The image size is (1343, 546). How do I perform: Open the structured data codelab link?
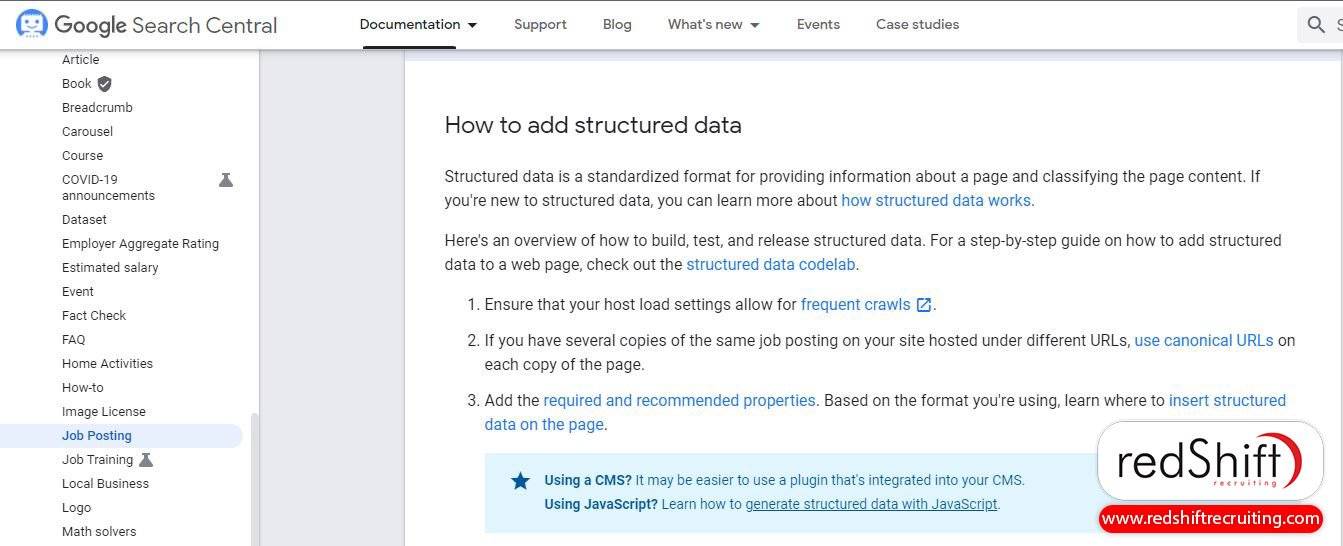click(x=771, y=265)
